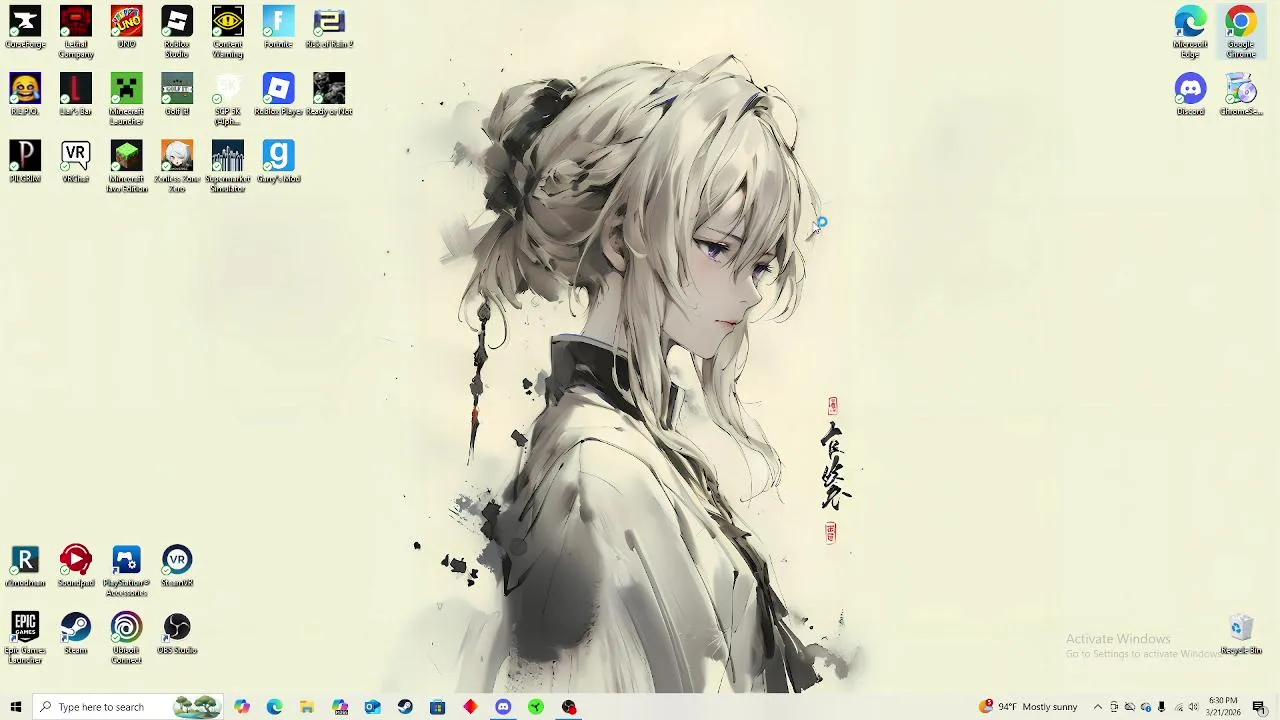Show hidden system tray icons

pyautogui.click(x=1097, y=707)
